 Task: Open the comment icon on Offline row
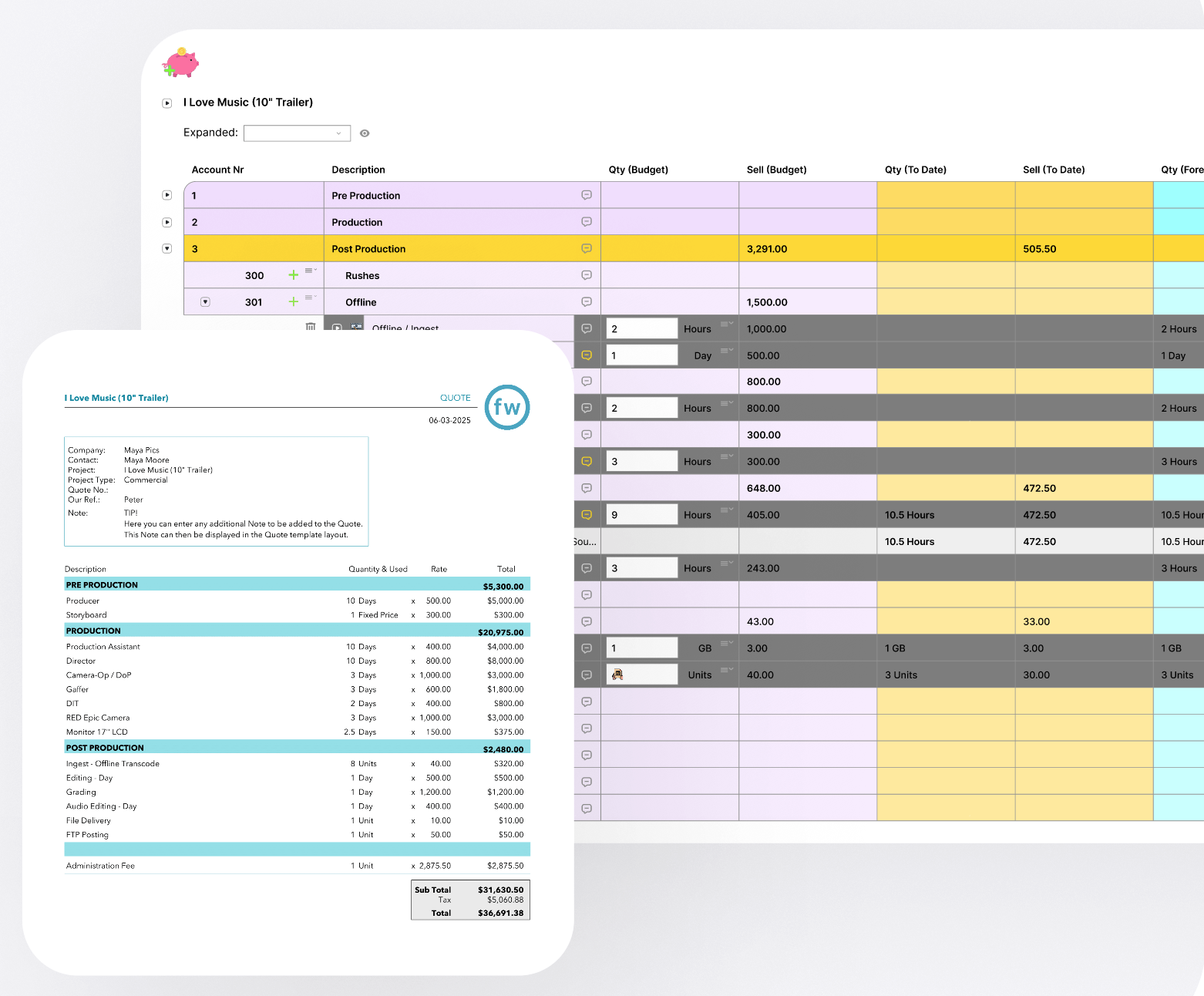click(x=587, y=301)
